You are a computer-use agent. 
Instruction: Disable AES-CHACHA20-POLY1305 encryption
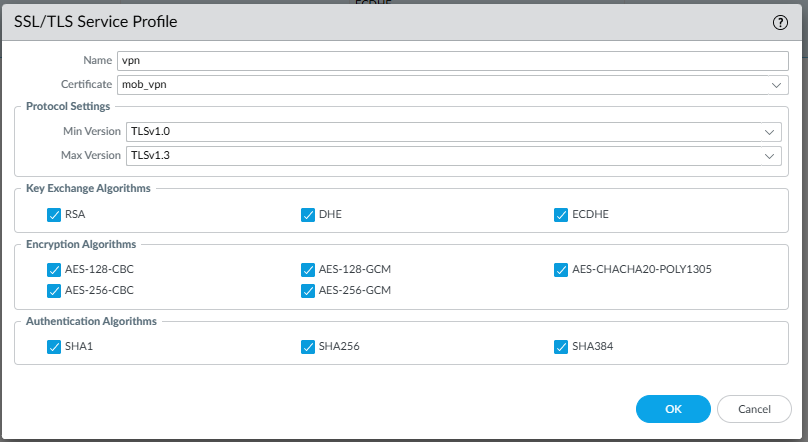pyautogui.click(x=561, y=270)
